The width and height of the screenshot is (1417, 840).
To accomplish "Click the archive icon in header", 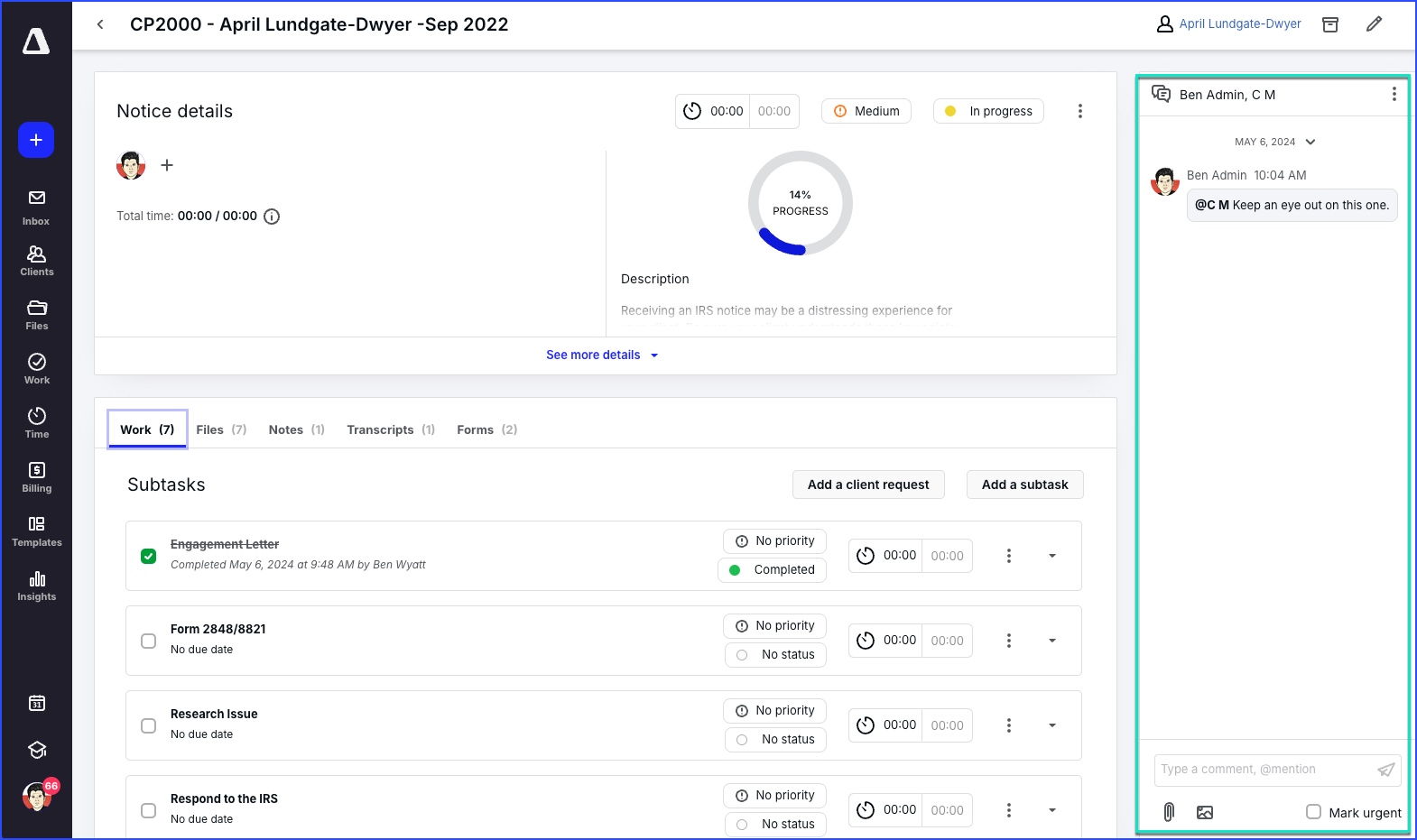I will (x=1330, y=24).
